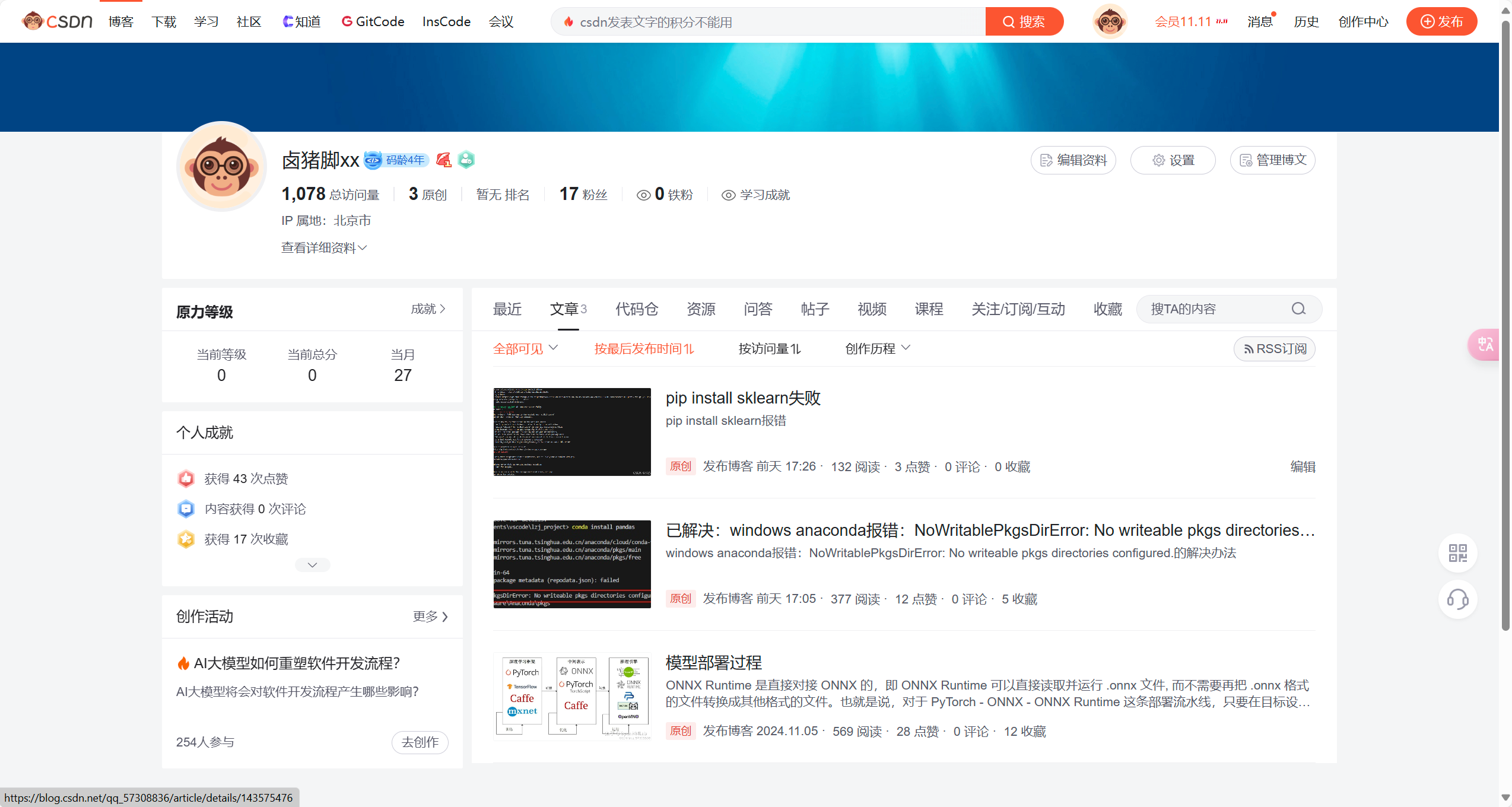Open the QR code floating icon
The height and width of the screenshot is (807, 1512).
click(x=1457, y=553)
